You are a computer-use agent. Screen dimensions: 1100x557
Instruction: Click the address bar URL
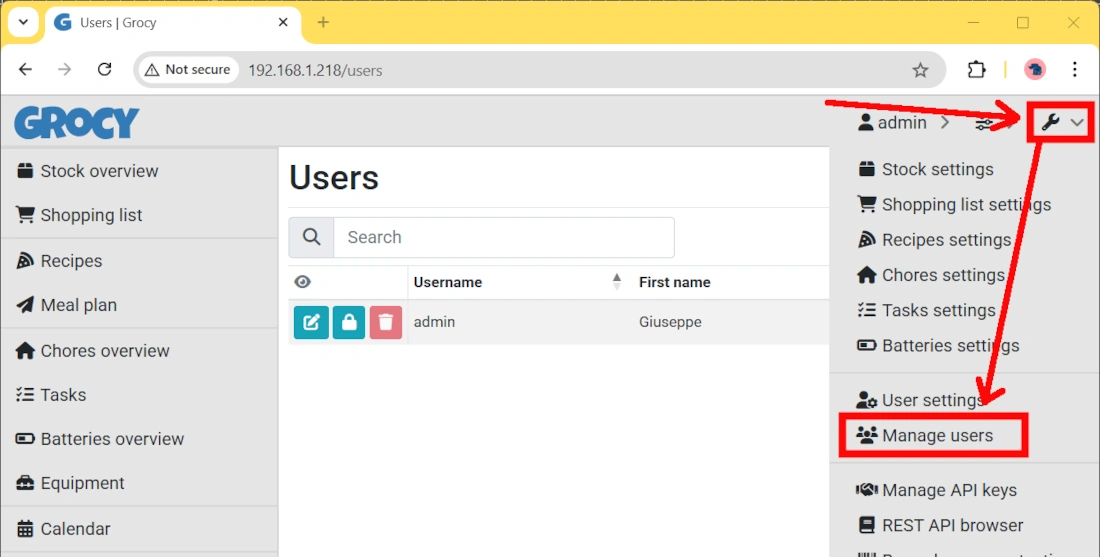pyautogui.click(x=315, y=70)
